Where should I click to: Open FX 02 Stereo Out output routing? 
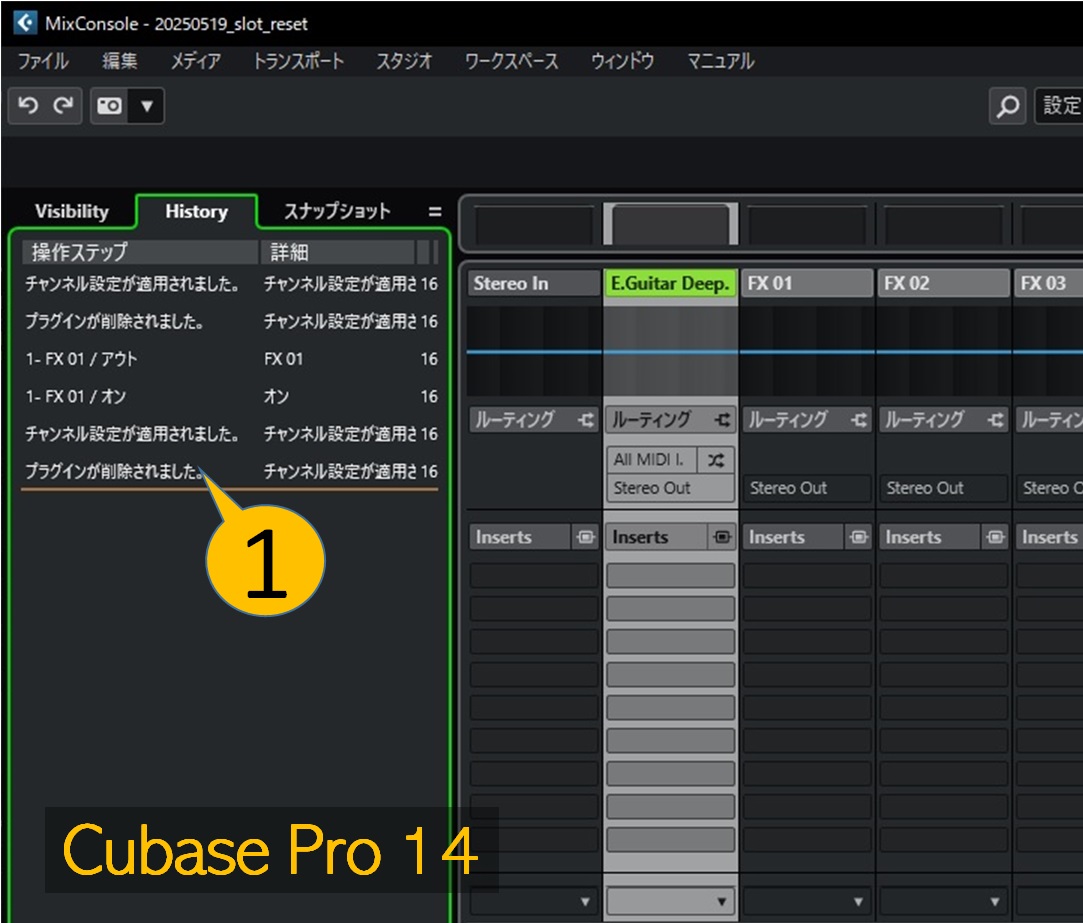[943, 488]
